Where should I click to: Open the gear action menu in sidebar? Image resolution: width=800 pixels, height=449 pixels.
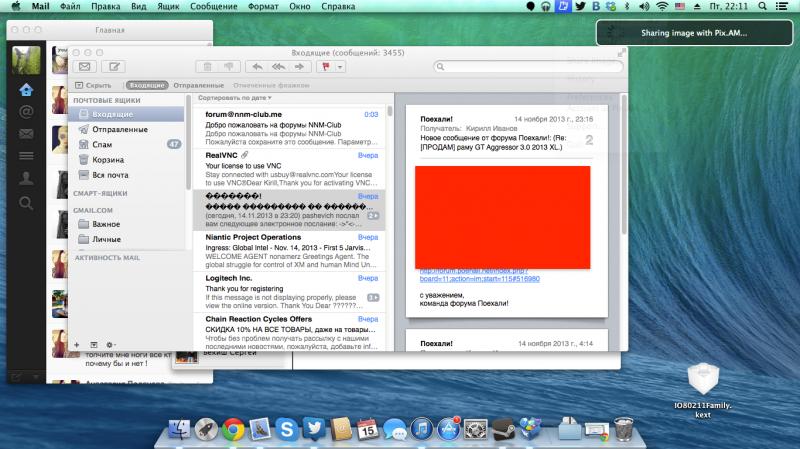[x=110, y=345]
